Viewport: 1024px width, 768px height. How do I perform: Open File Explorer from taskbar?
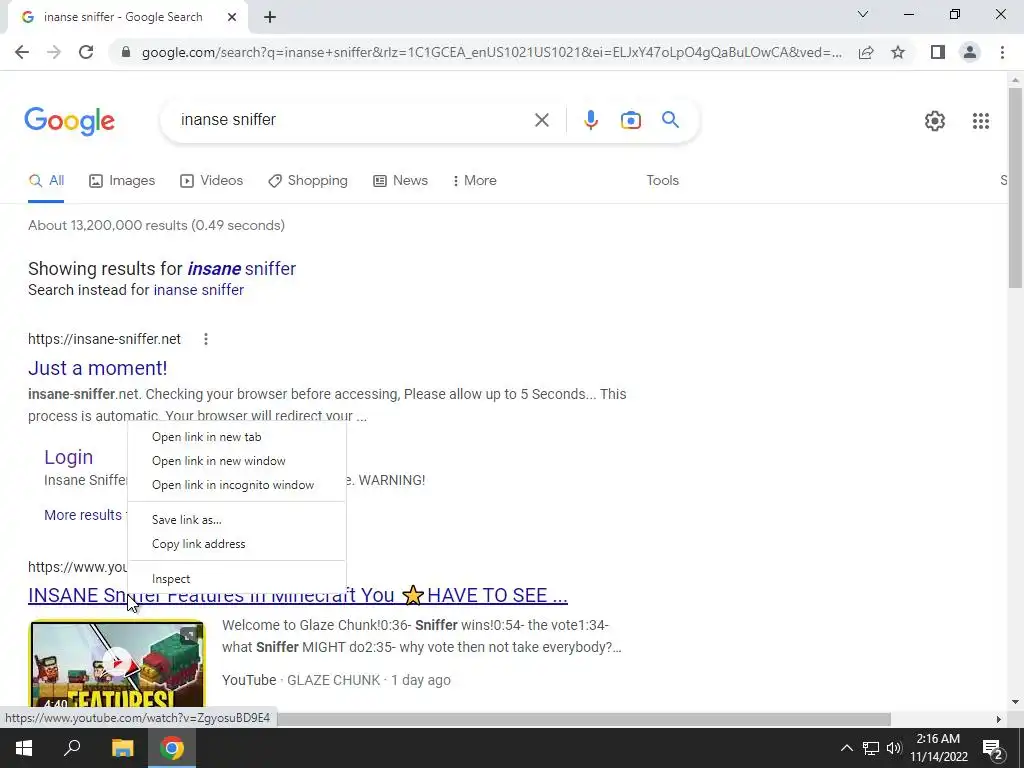coord(122,748)
